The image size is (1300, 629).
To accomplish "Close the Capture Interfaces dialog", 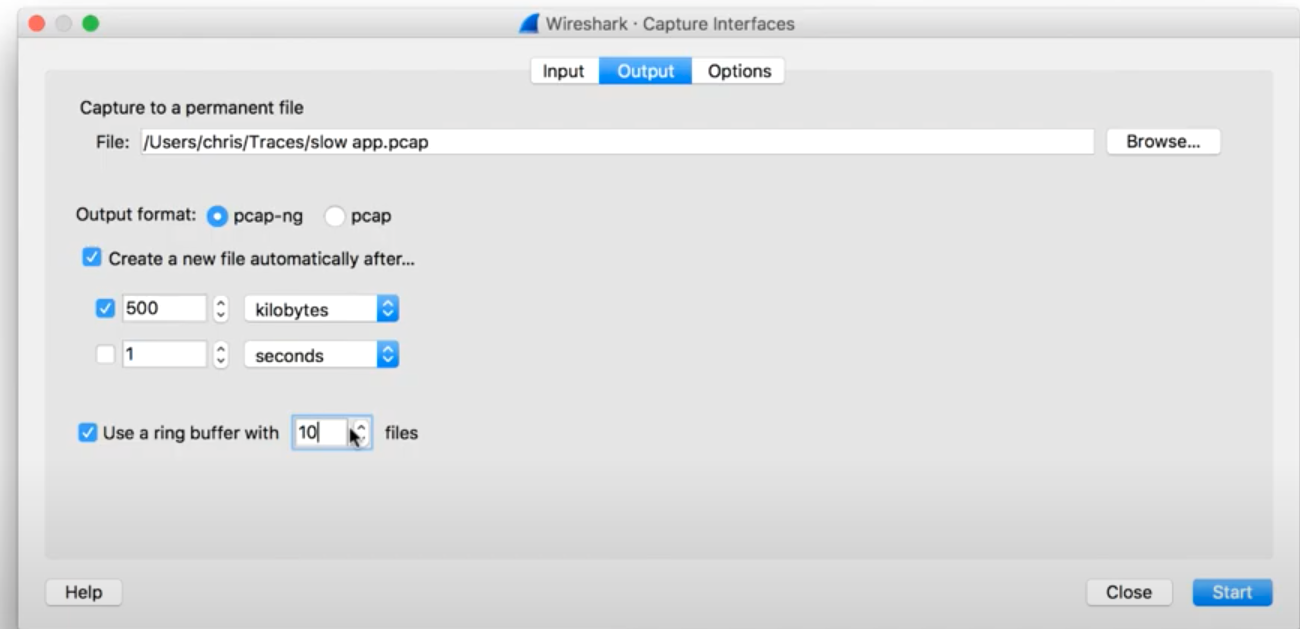I will point(1129,592).
